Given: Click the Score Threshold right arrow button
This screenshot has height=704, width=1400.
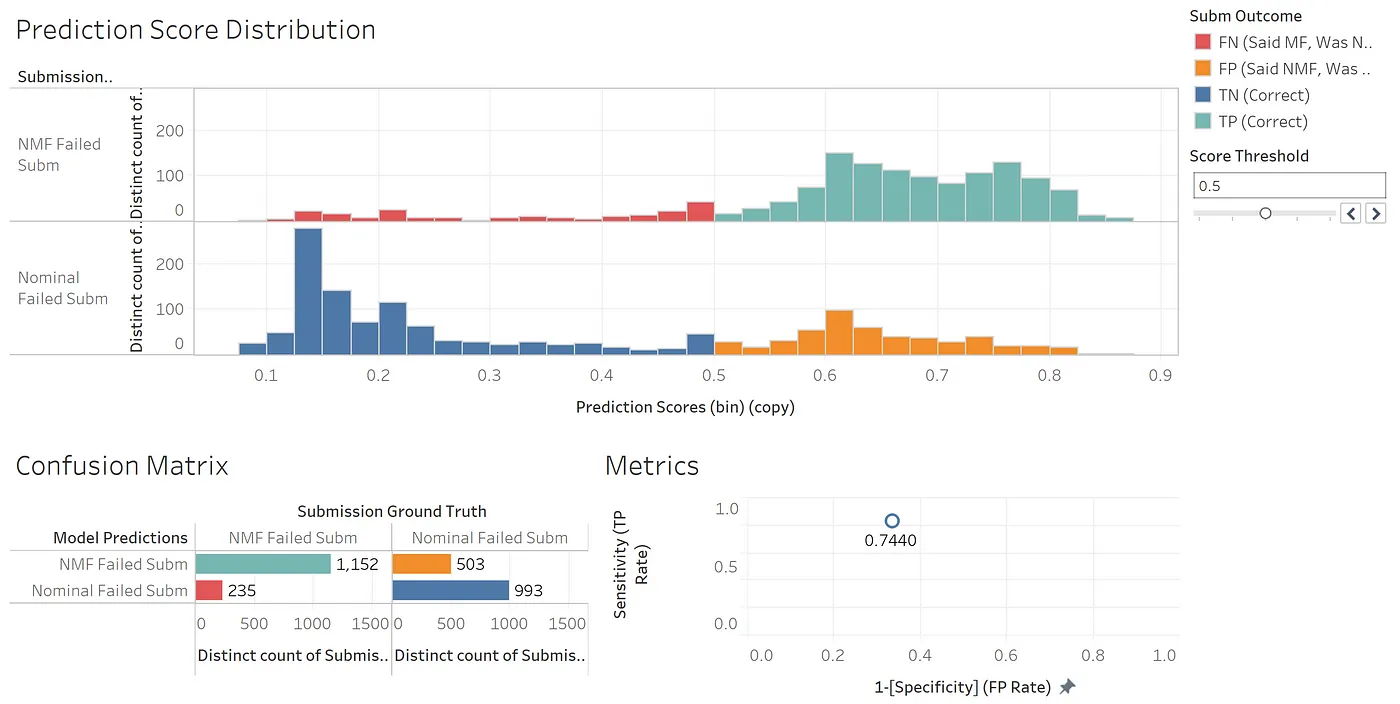Looking at the screenshot, I should (1376, 213).
